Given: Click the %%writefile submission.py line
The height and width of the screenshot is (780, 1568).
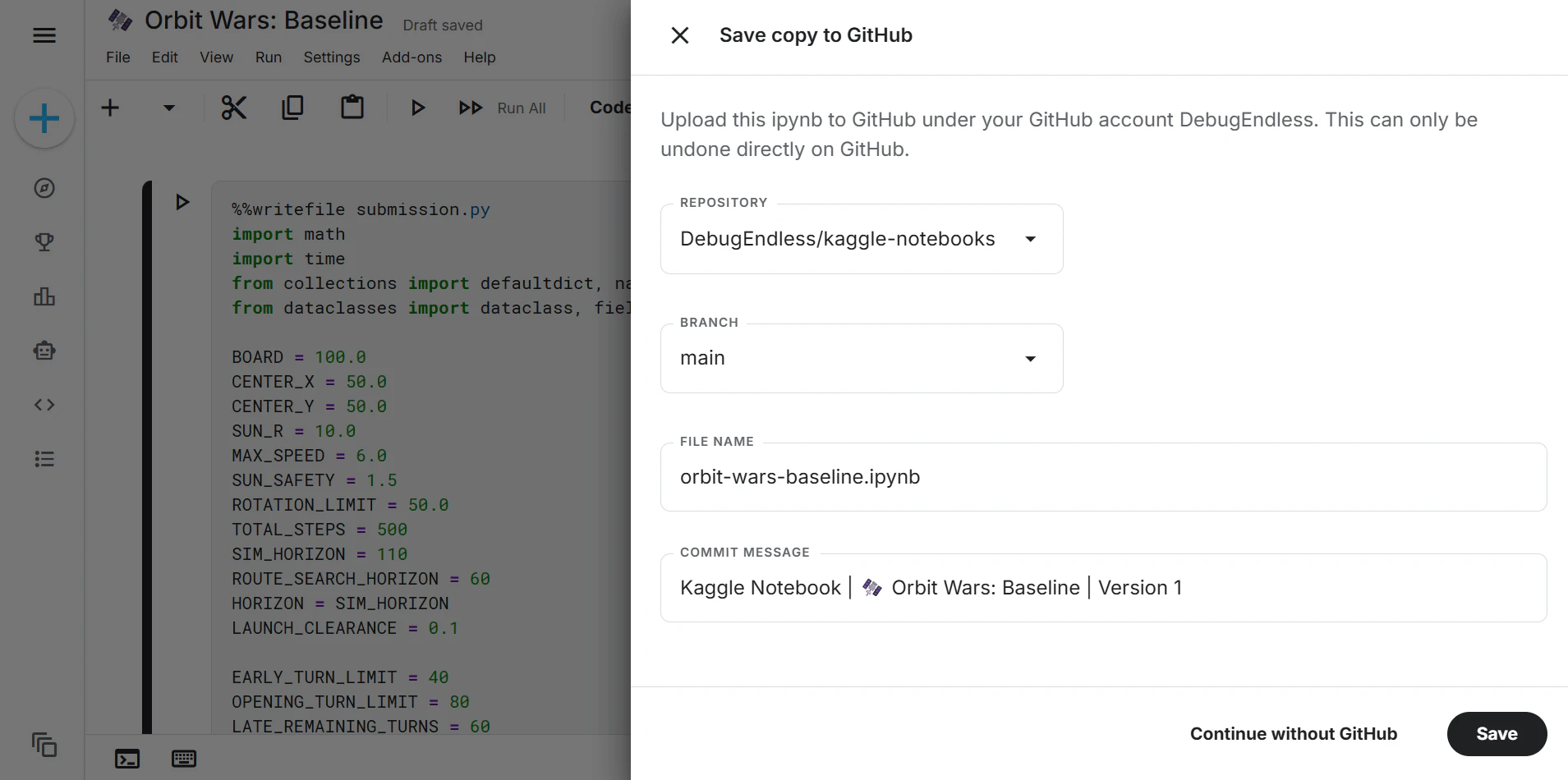Looking at the screenshot, I should point(361,209).
